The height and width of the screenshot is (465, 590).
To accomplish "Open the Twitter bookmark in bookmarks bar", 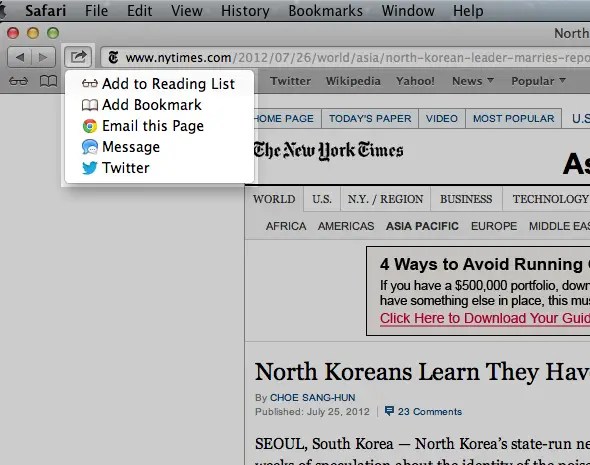I will click(x=290, y=81).
